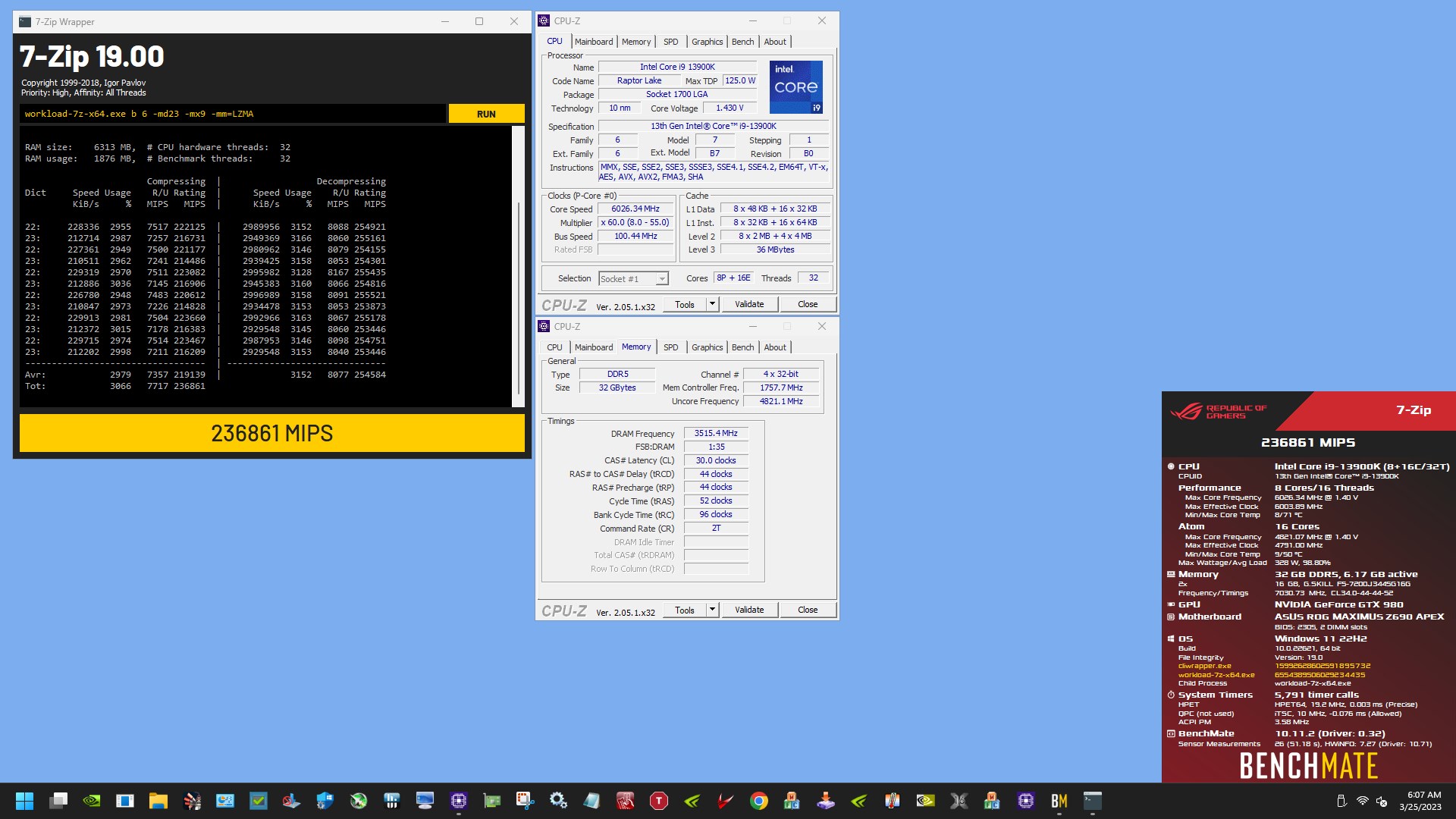Click the BenchMate version icon in the panel
1456x819 pixels.
point(1171,733)
